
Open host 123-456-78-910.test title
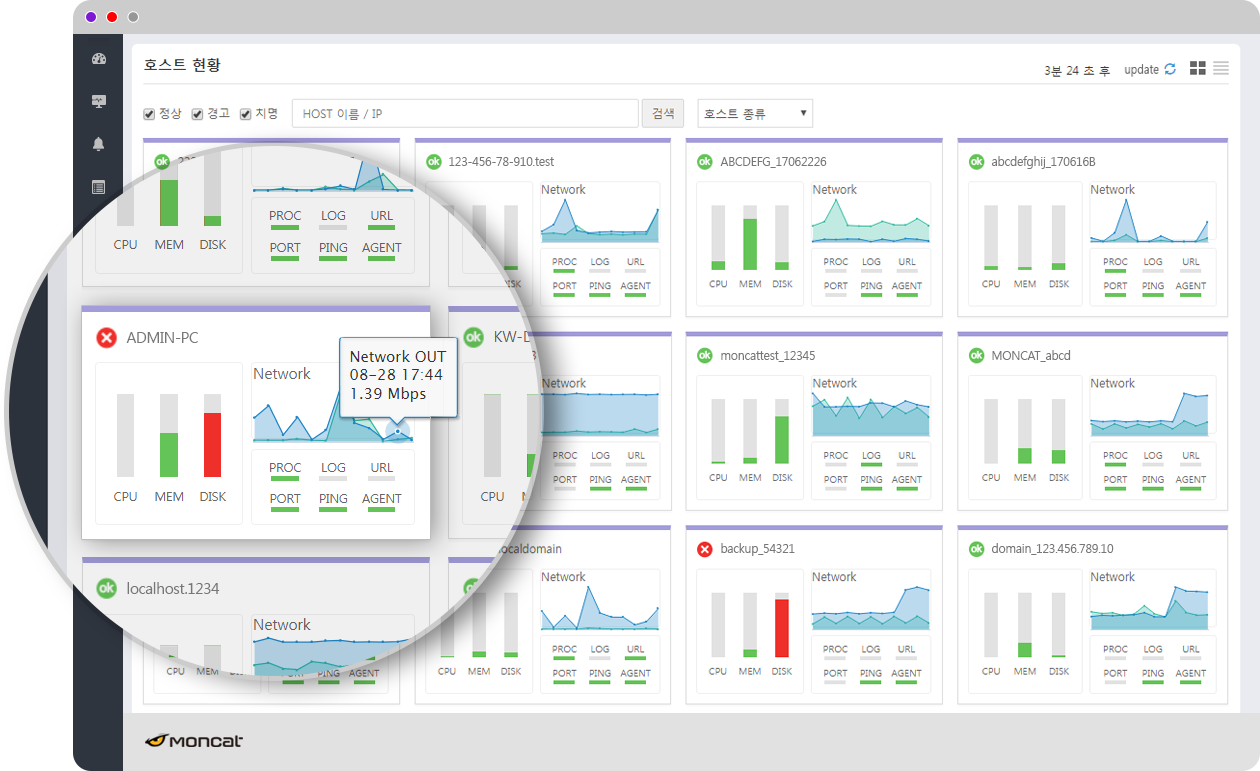(501, 161)
